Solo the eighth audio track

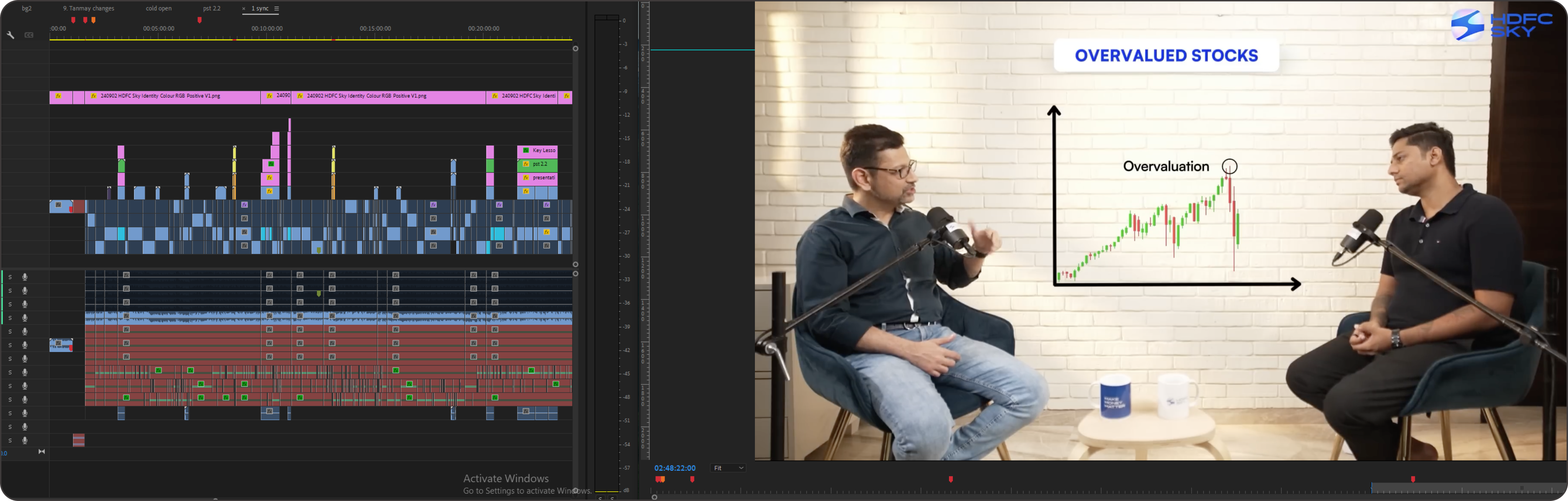pyautogui.click(x=10, y=373)
